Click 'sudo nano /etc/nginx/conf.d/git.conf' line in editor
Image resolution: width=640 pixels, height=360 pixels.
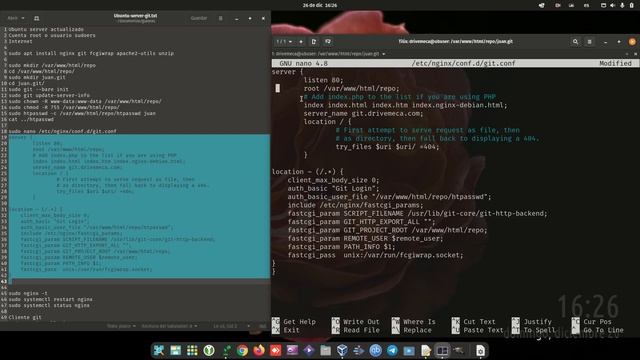coord(62,131)
